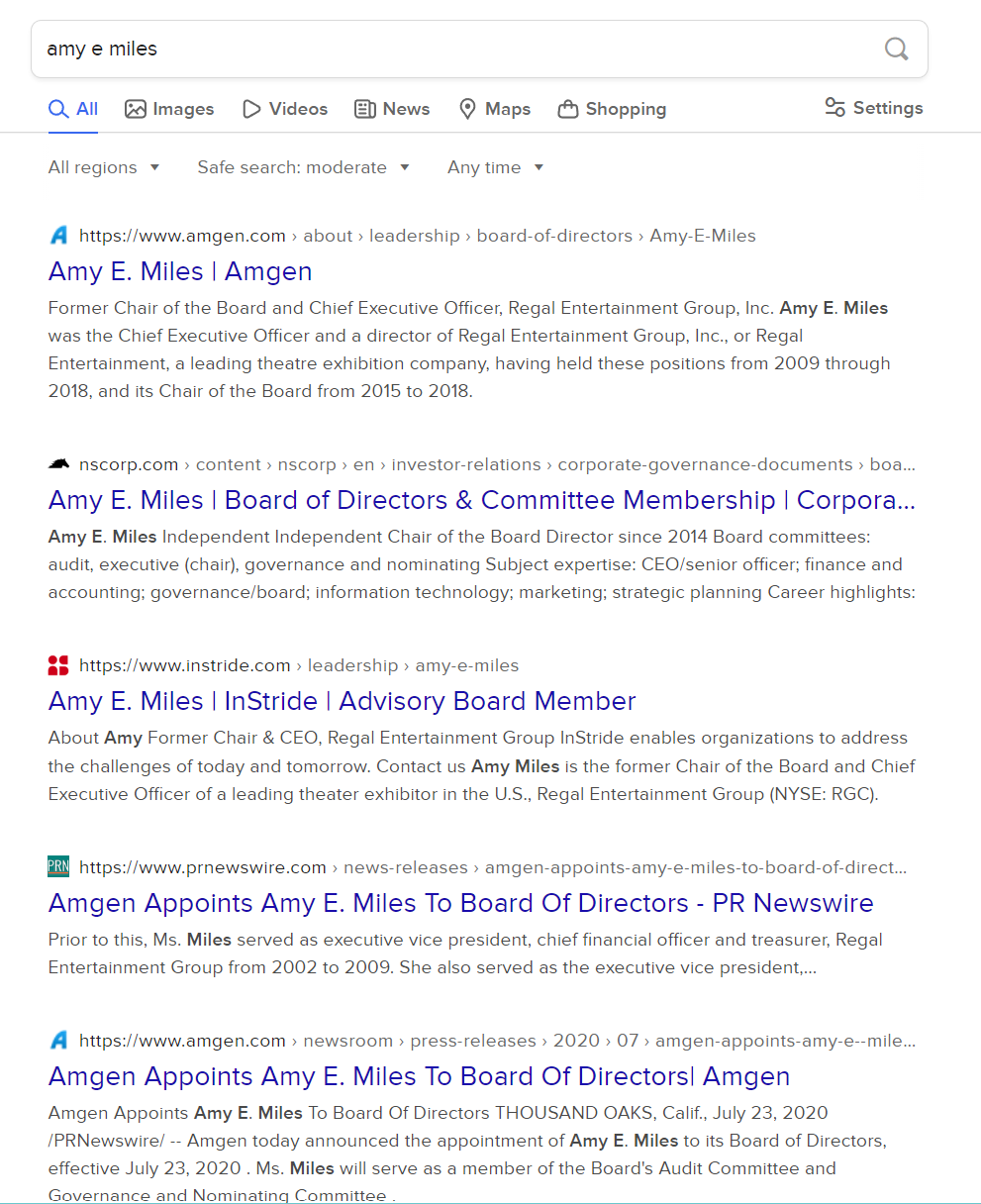Image resolution: width=981 pixels, height=1204 pixels.
Task: Open the Settings menu
Action: (x=874, y=108)
